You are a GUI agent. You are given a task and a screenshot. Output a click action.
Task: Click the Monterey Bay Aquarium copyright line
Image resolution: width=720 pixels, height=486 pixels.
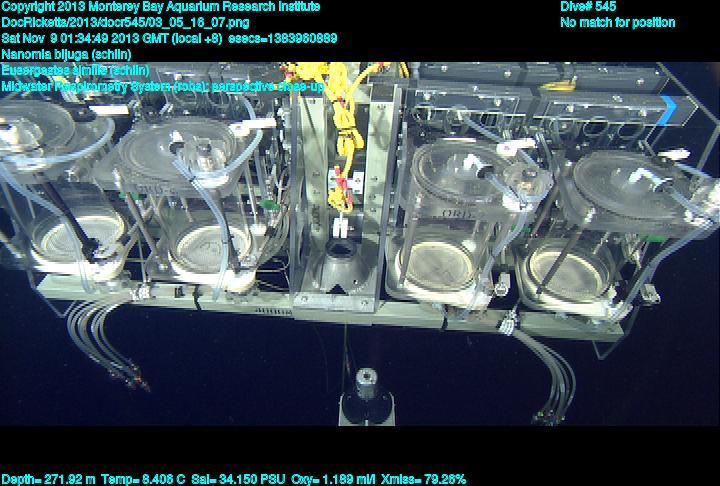(161, 7)
